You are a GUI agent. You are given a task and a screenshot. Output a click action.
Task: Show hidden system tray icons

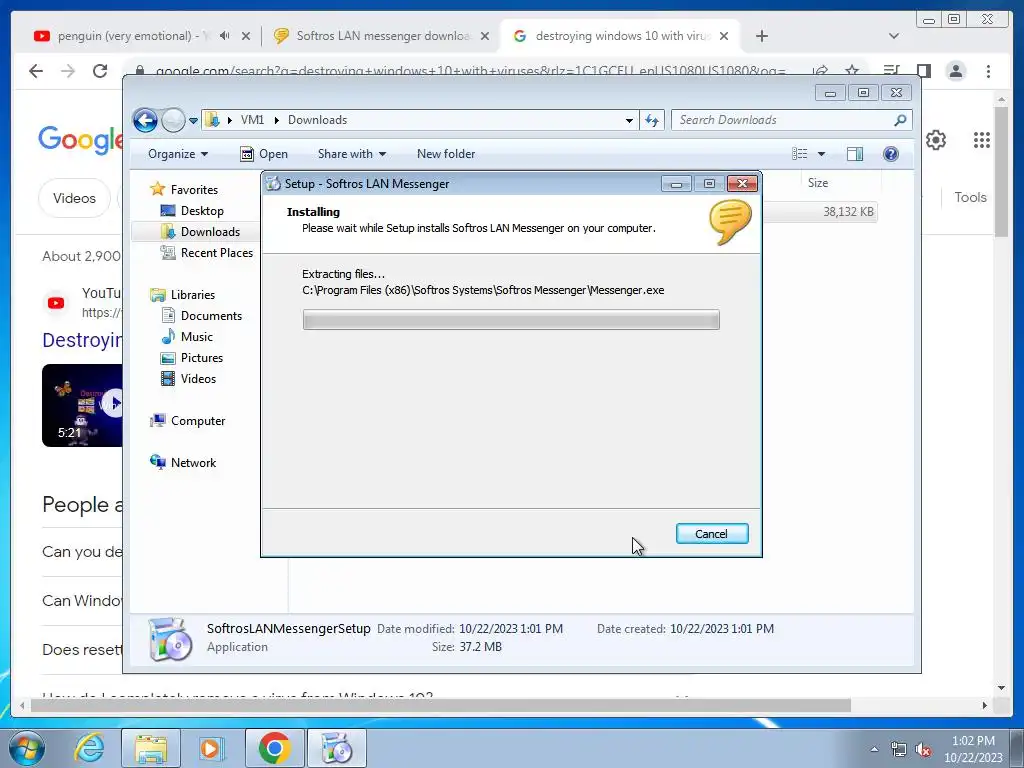[874, 750]
